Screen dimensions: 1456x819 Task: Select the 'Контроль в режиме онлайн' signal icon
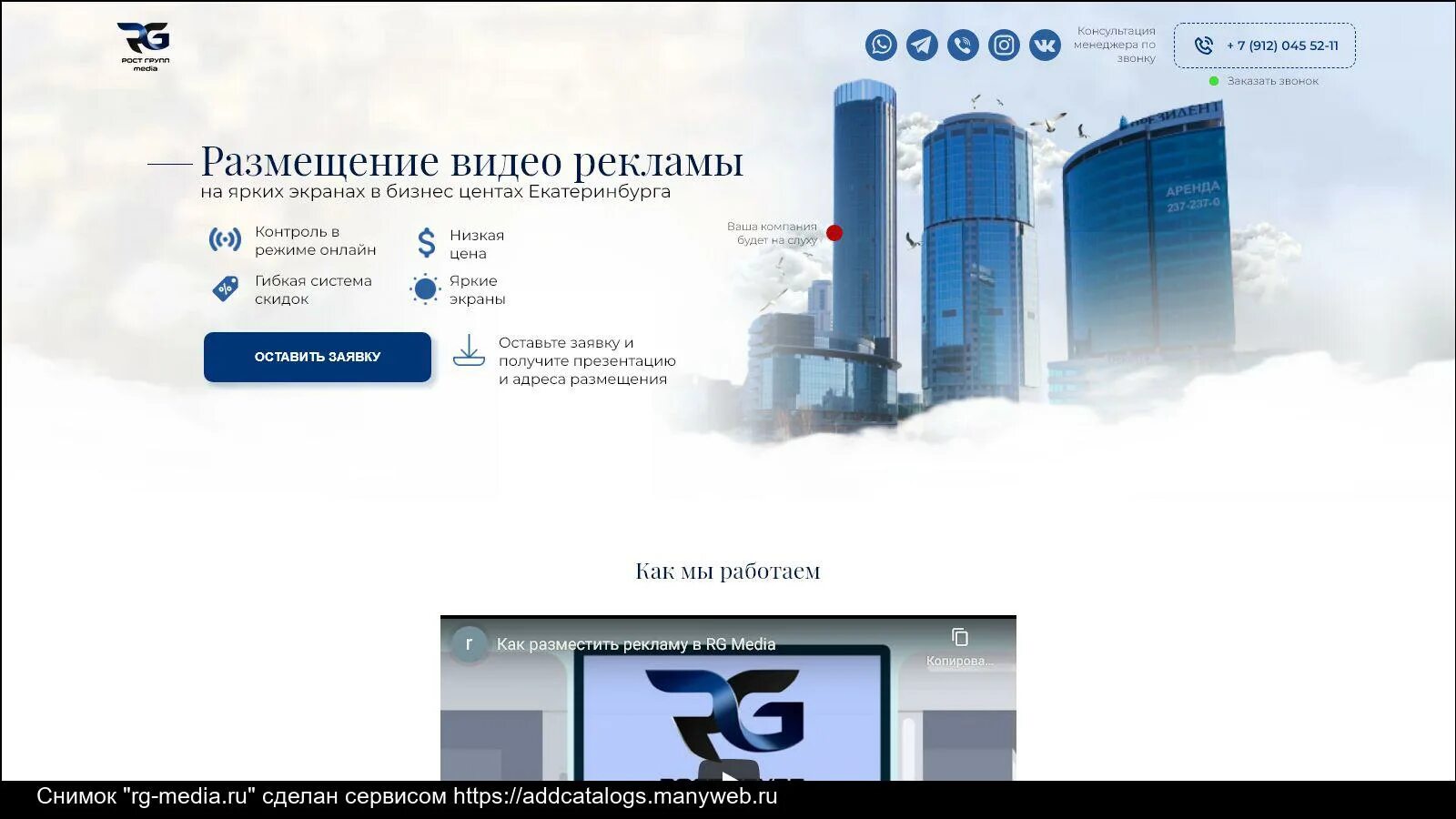(x=224, y=239)
